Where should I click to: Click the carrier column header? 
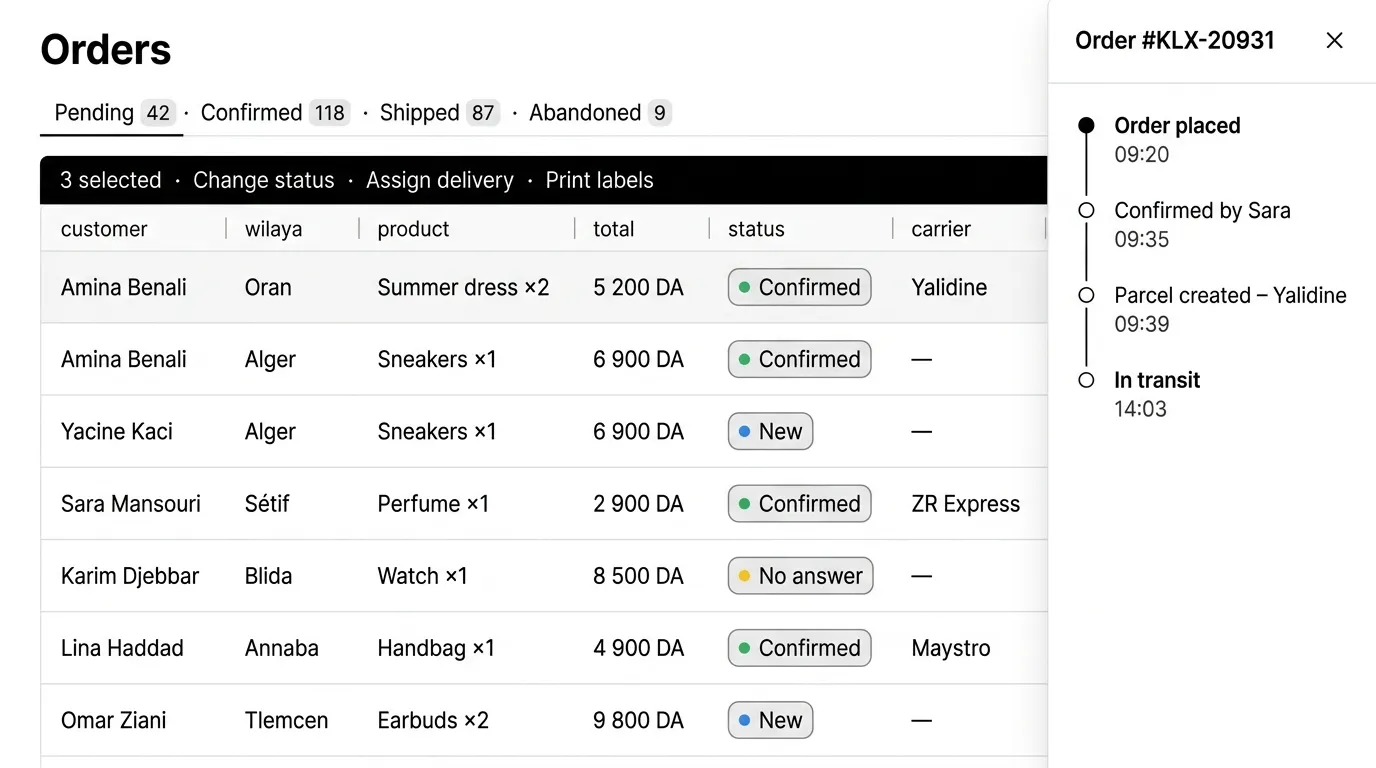[x=941, y=229]
